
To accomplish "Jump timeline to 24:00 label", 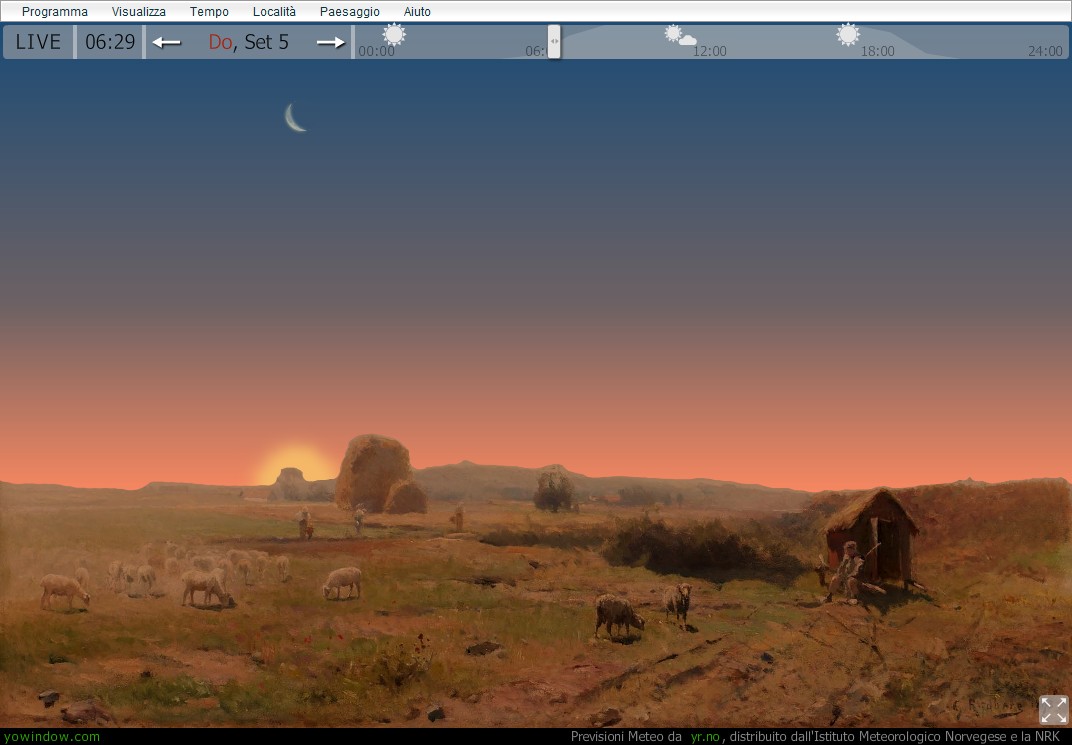I will [1045, 51].
